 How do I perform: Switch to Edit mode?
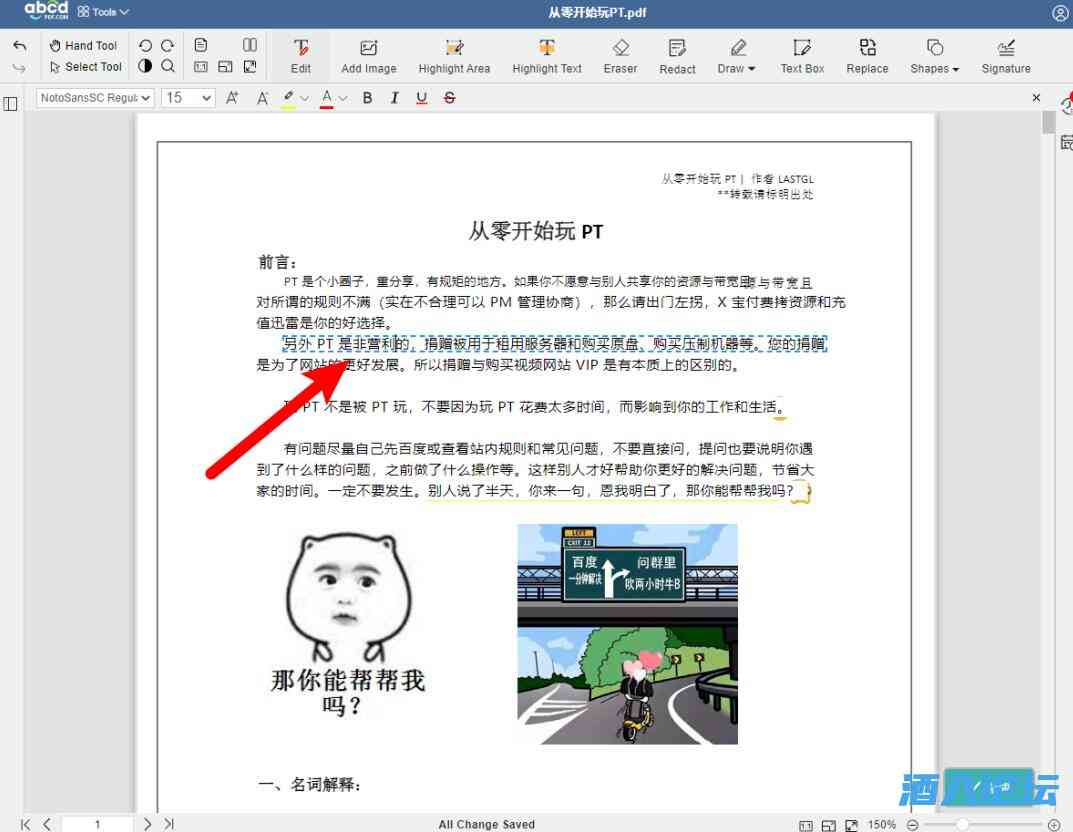coord(301,55)
